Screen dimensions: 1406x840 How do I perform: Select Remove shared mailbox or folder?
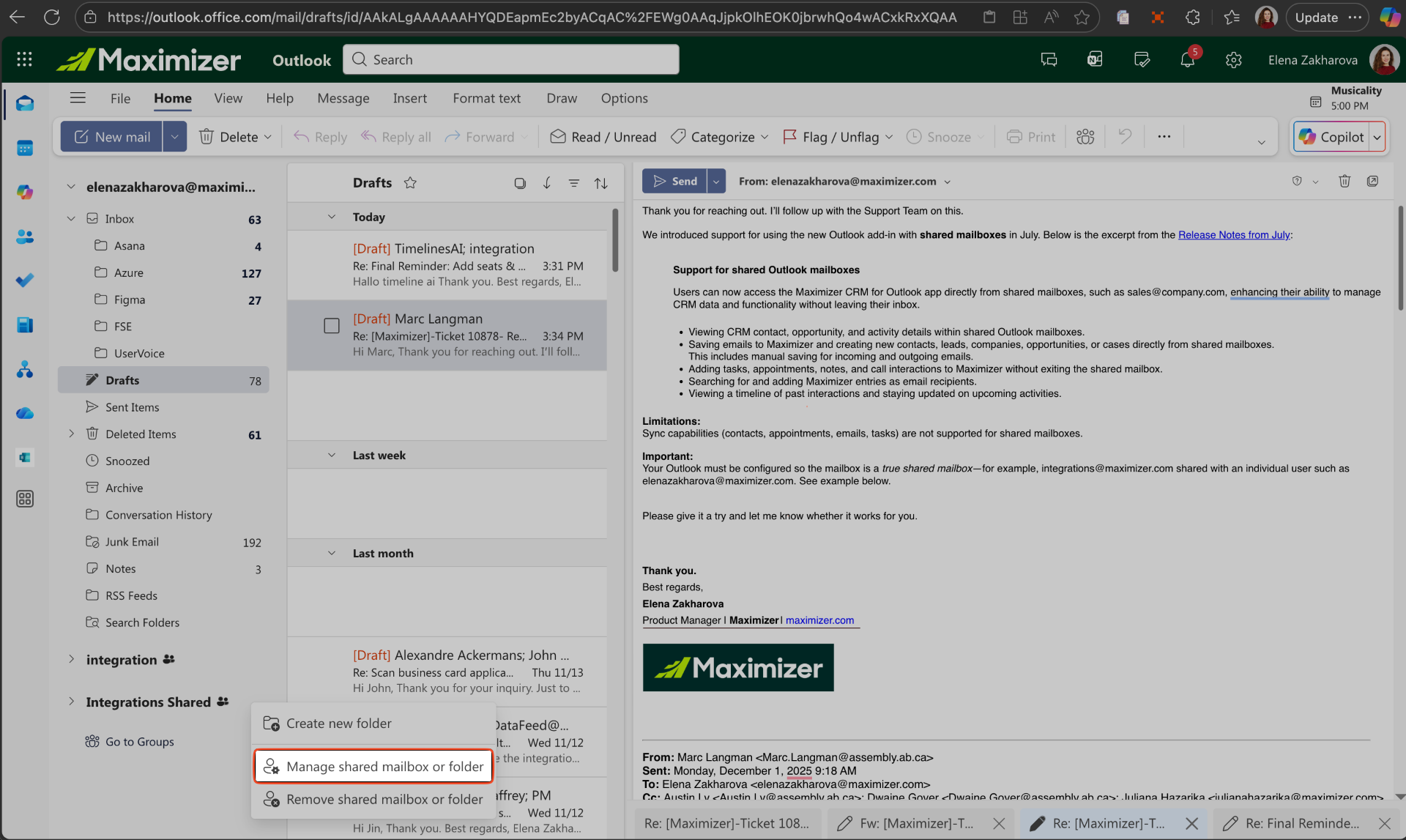[373, 799]
